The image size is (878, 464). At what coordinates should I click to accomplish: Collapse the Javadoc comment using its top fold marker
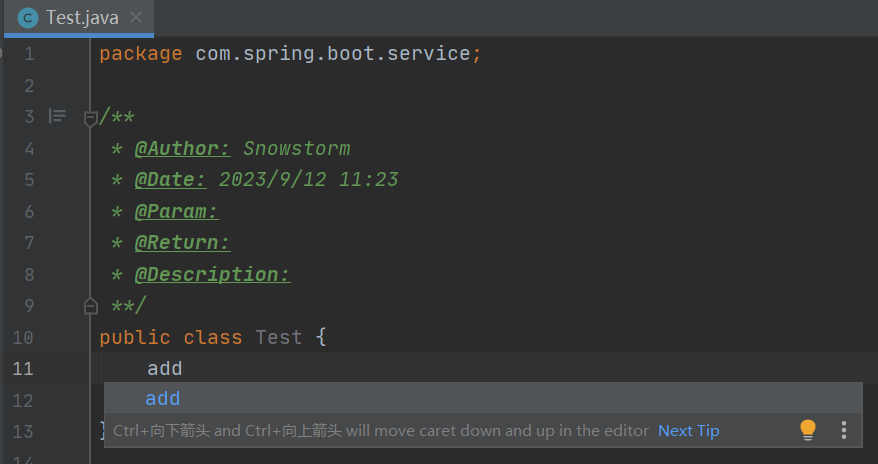(x=91, y=118)
